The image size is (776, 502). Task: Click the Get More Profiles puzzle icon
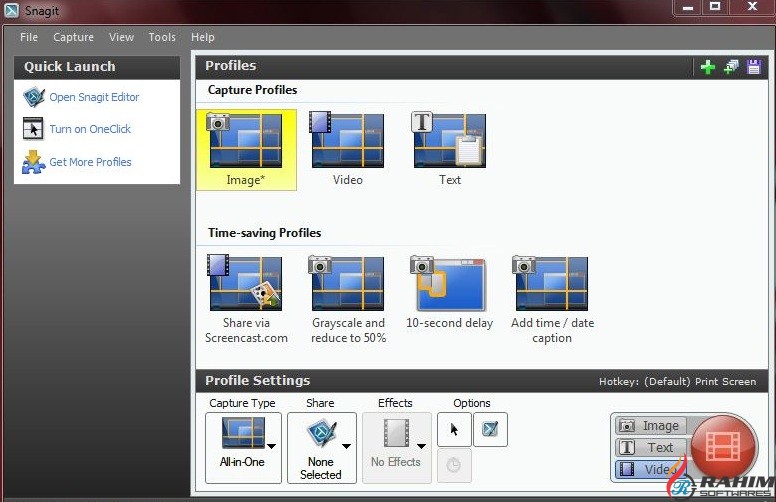(x=33, y=162)
